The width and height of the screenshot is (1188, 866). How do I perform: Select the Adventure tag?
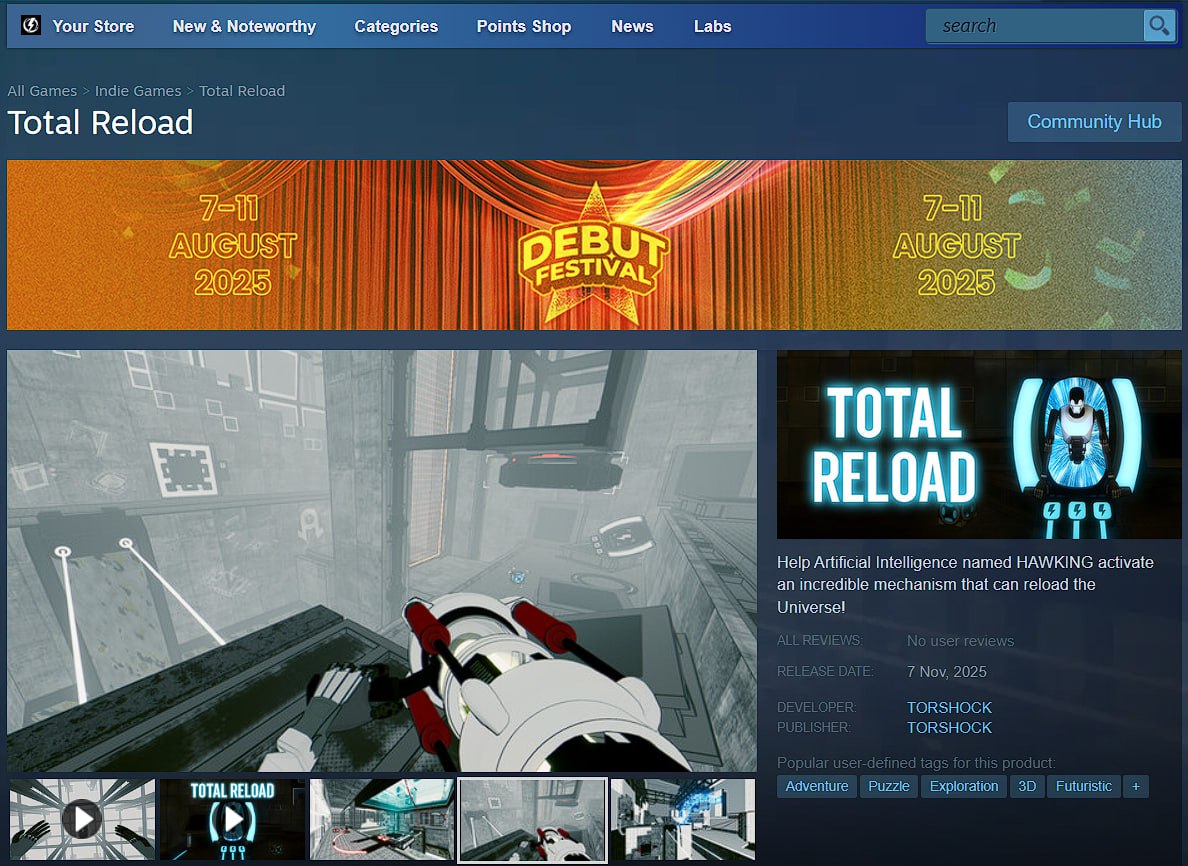pyautogui.click(x=817, y=786)
